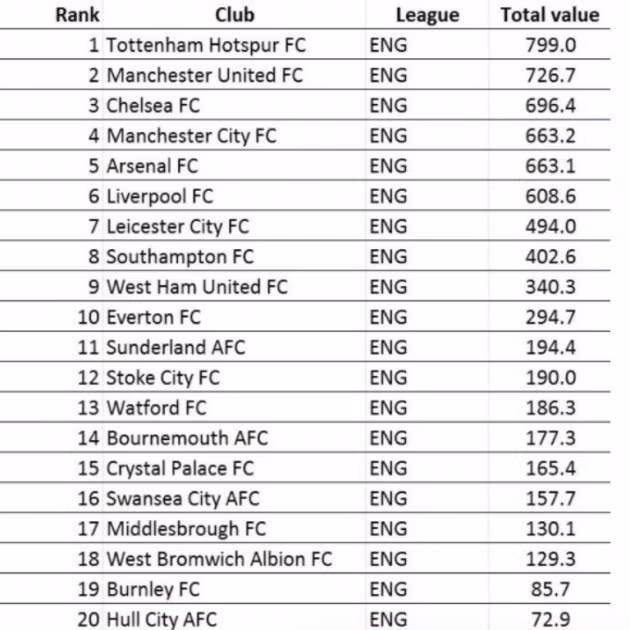Select the League column header
This screenshot has height=630, width=630.
point(428,16)
